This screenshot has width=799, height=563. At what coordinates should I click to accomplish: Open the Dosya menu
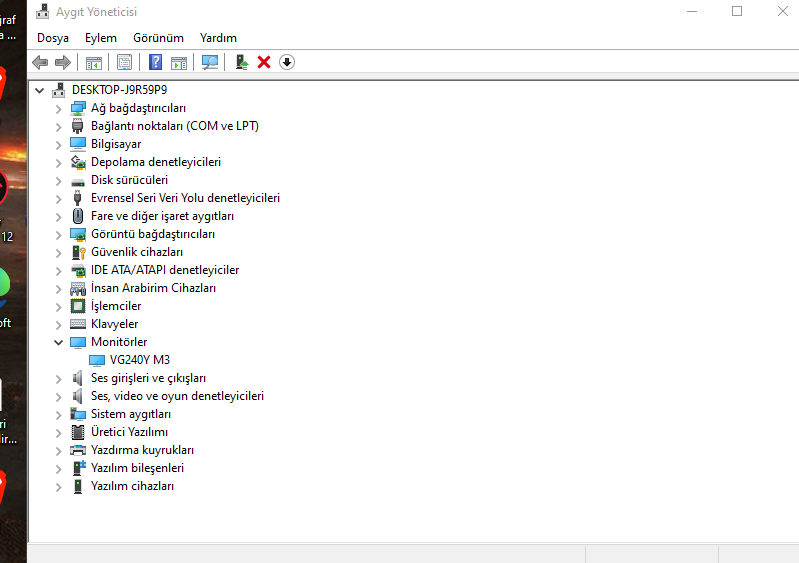pyautogui.click(x=53, y=38)
